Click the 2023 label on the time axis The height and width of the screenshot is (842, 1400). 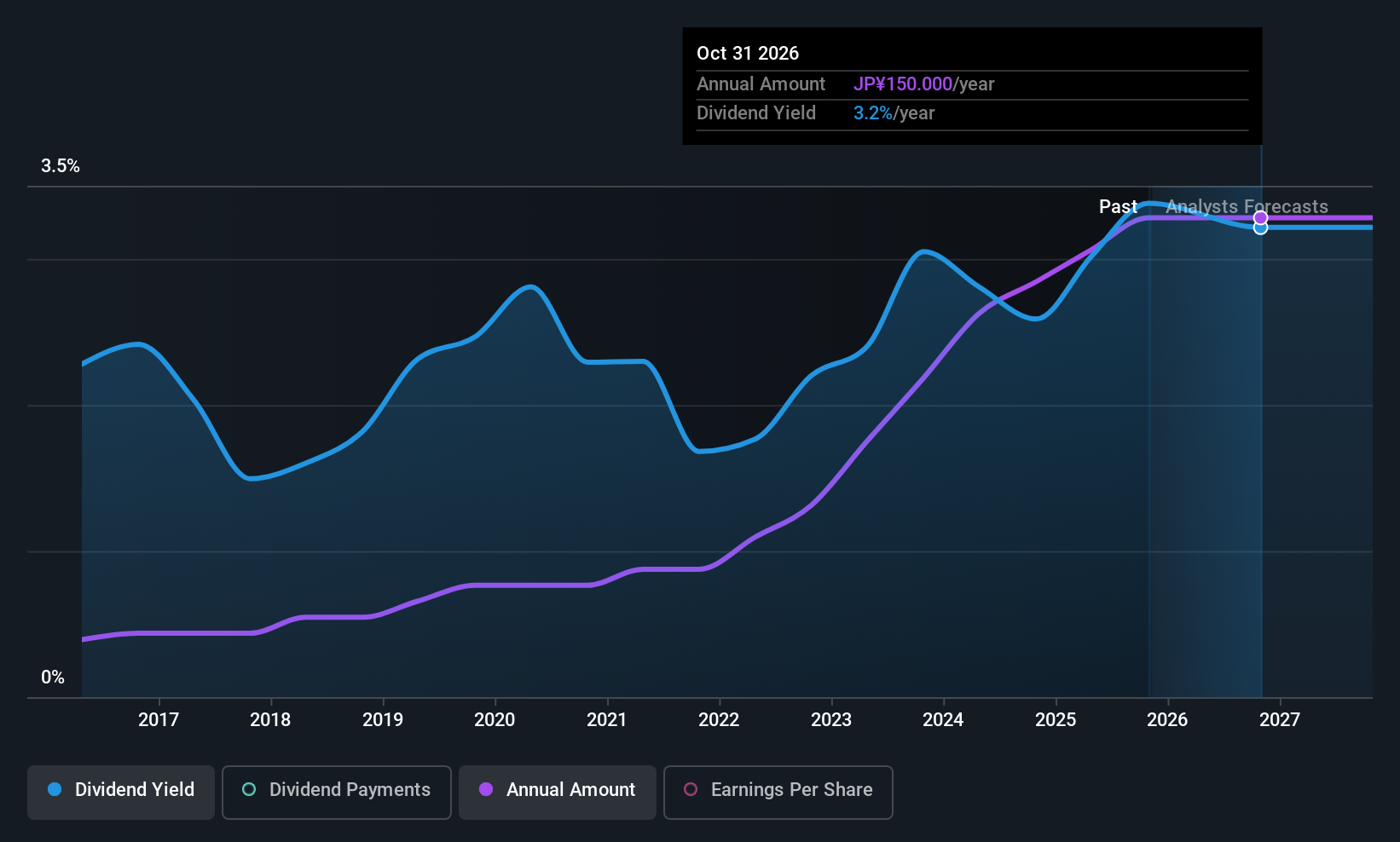[x=831, y=719]
